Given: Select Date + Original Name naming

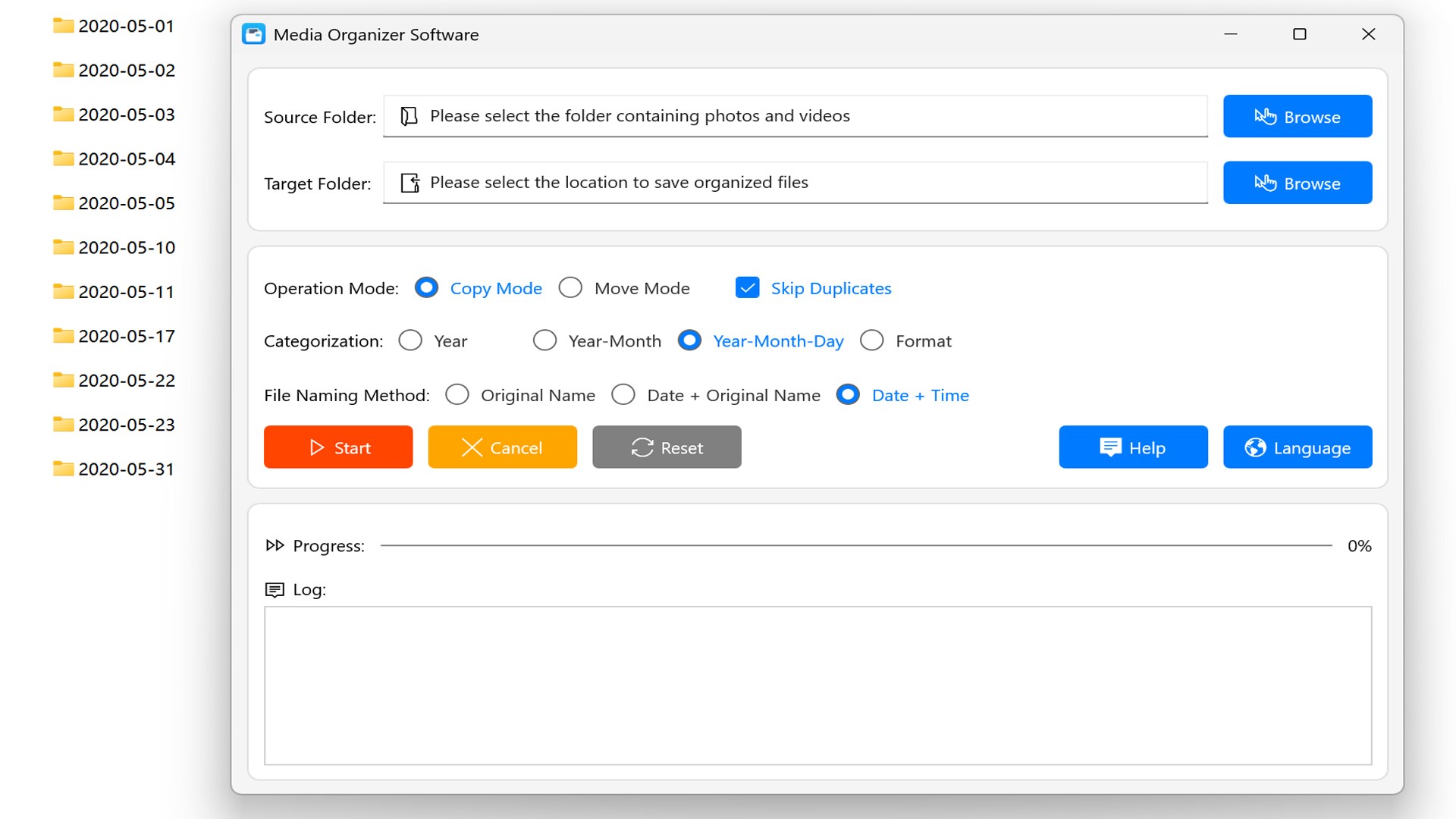Looking at the screenshot, I should coord(623,395).
